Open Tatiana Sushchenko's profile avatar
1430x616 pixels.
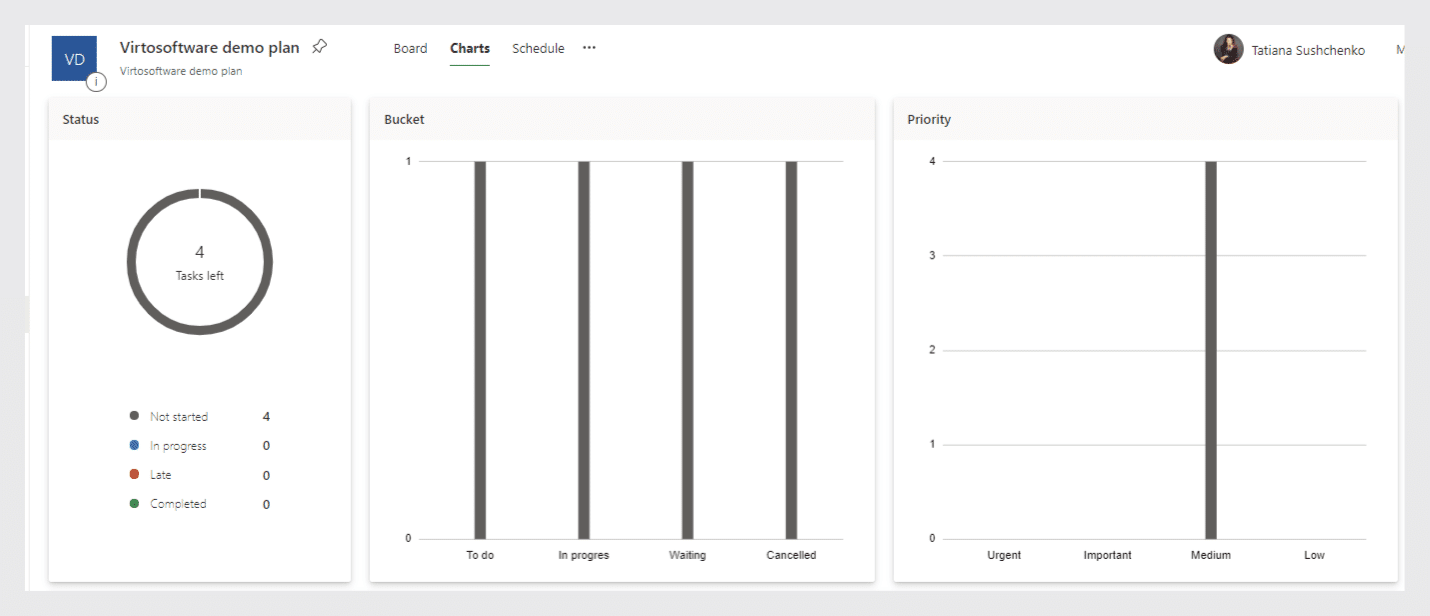[x=1228, y=49]
